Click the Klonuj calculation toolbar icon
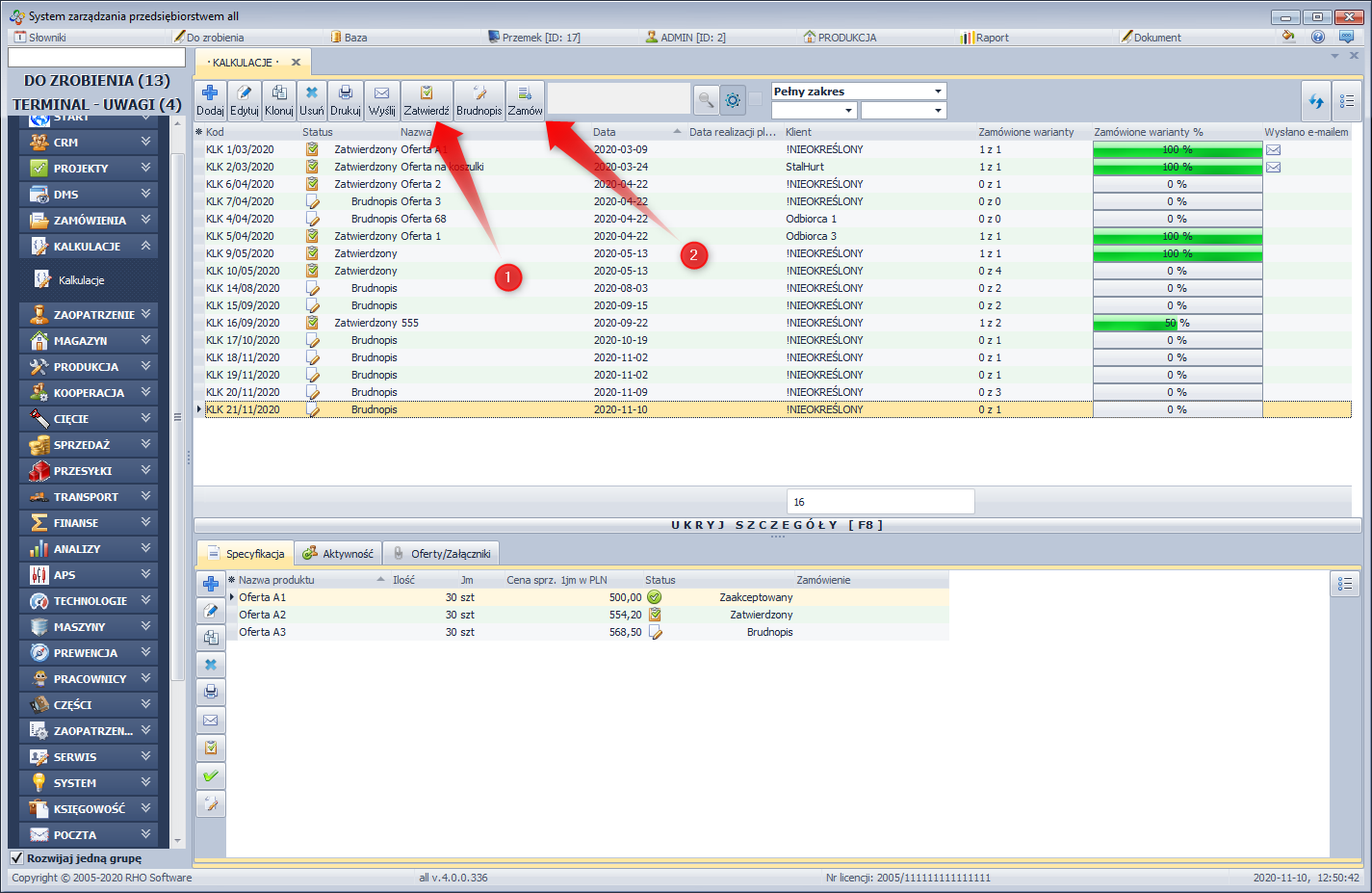This screenshot has height=893, width=1372. click(278, 100)
